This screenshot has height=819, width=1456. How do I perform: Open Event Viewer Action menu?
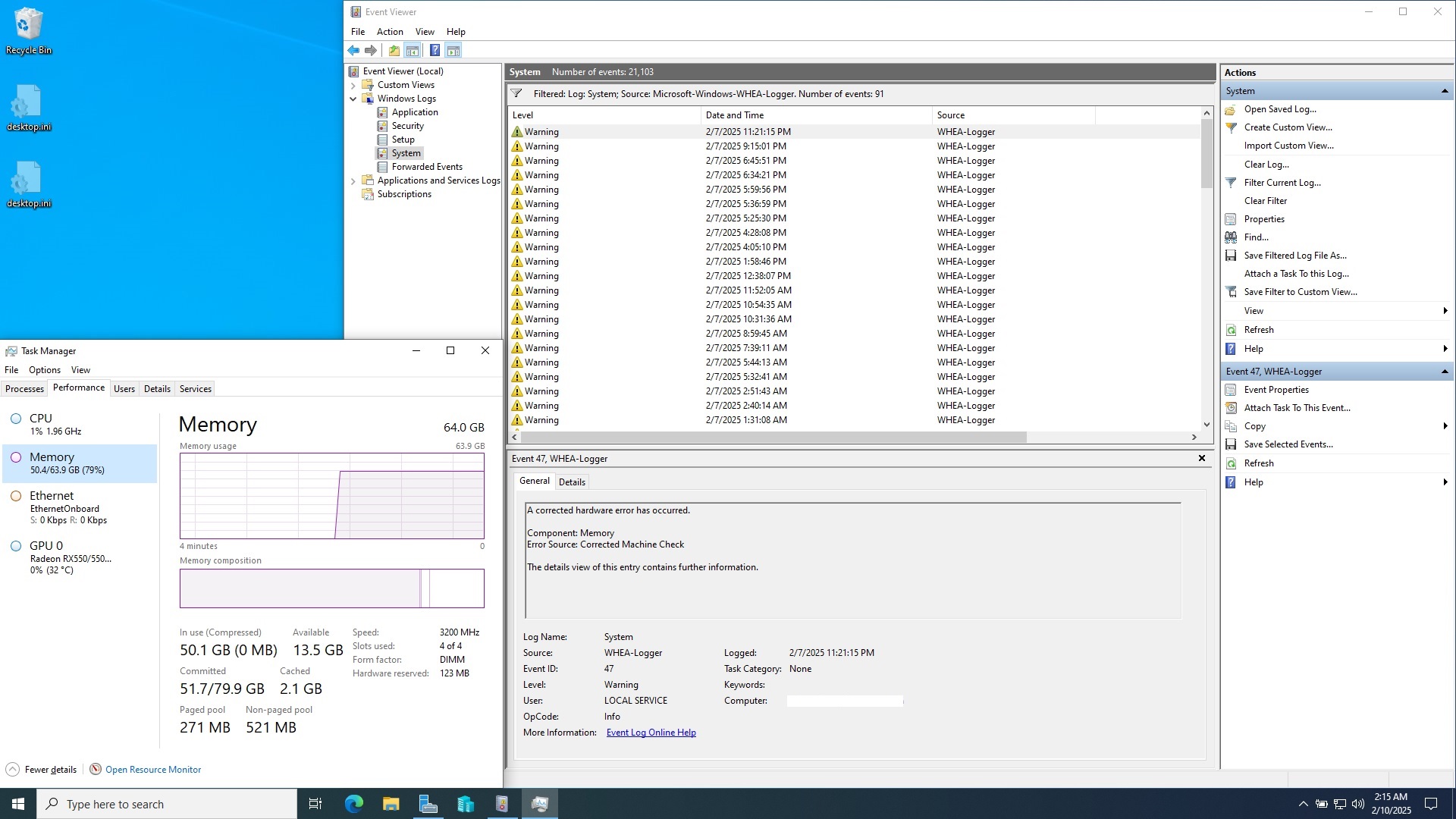(x=390, y=32)
